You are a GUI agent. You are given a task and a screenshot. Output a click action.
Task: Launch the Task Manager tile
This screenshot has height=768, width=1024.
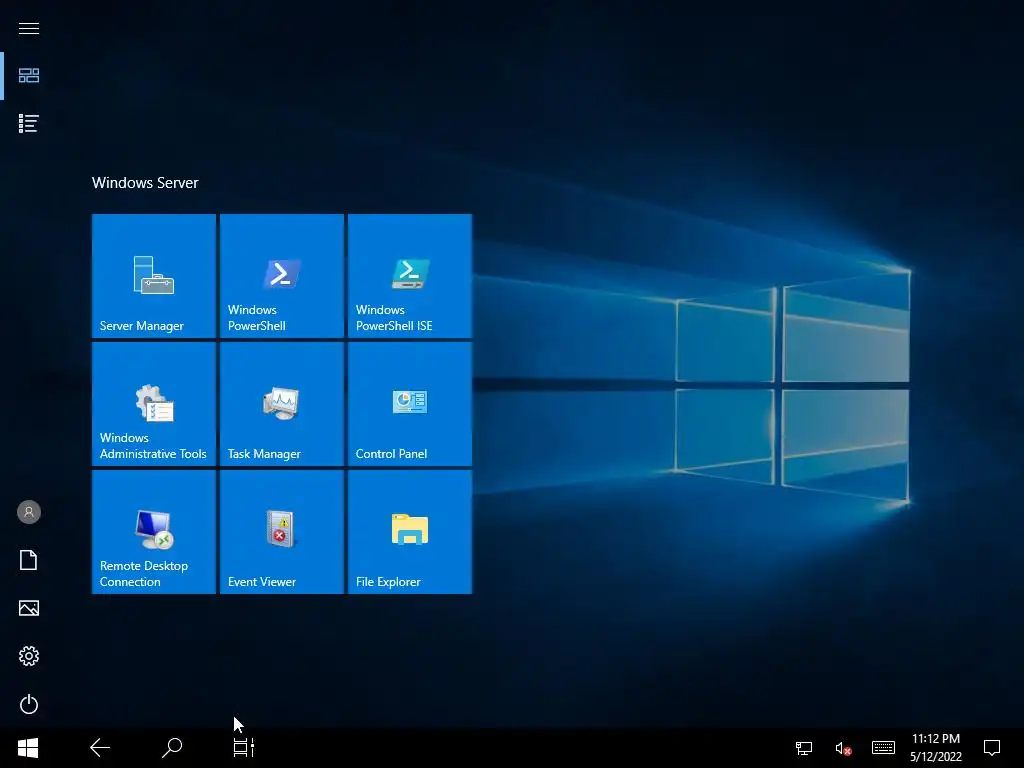pos(281,404)
